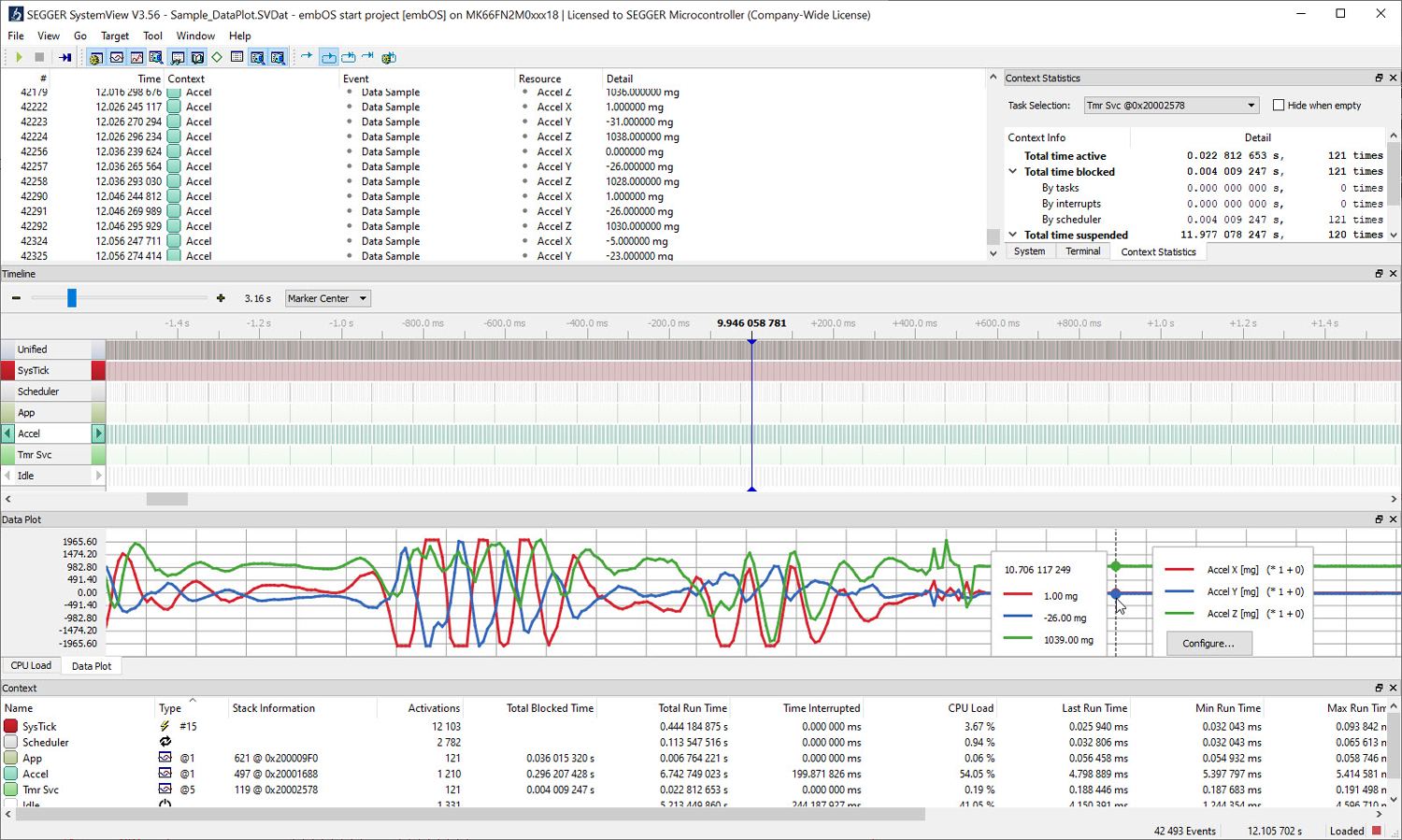Start a new recording with the green play icon
The height and width of the screenshot is (840, 1402).
tap(19, 57)
